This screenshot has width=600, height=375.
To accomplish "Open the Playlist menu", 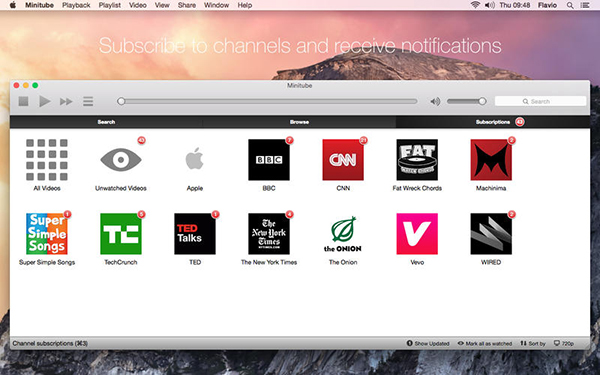I will coord(109,5).
